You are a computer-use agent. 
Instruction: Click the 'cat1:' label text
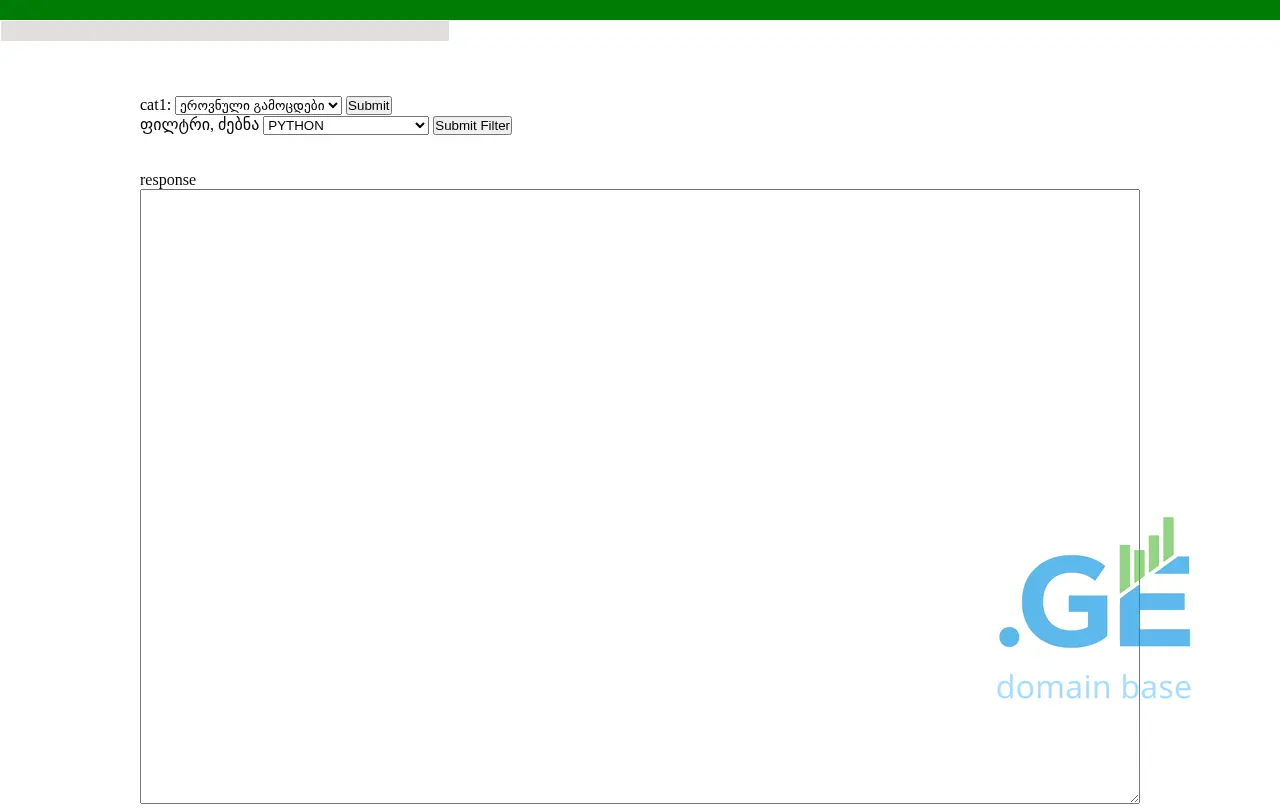click(x=155, y=105)
